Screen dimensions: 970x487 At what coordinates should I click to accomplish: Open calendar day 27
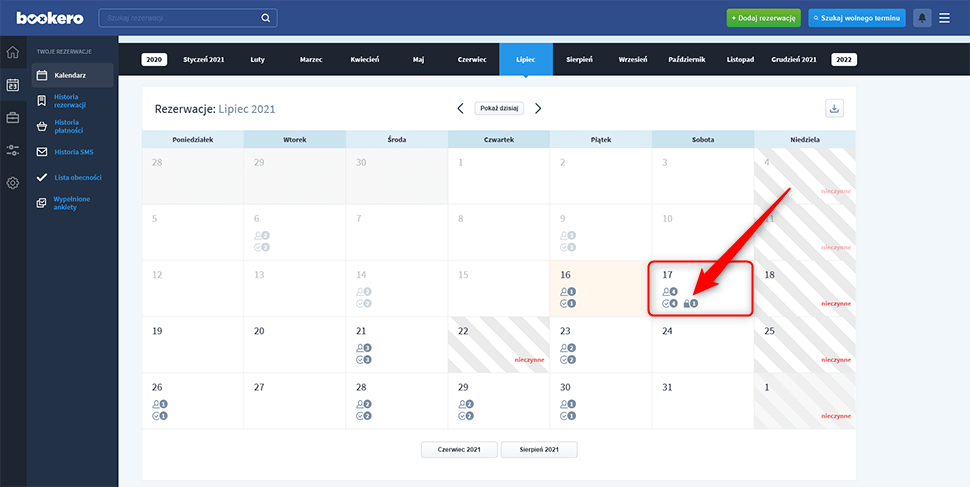pos(295,401)
